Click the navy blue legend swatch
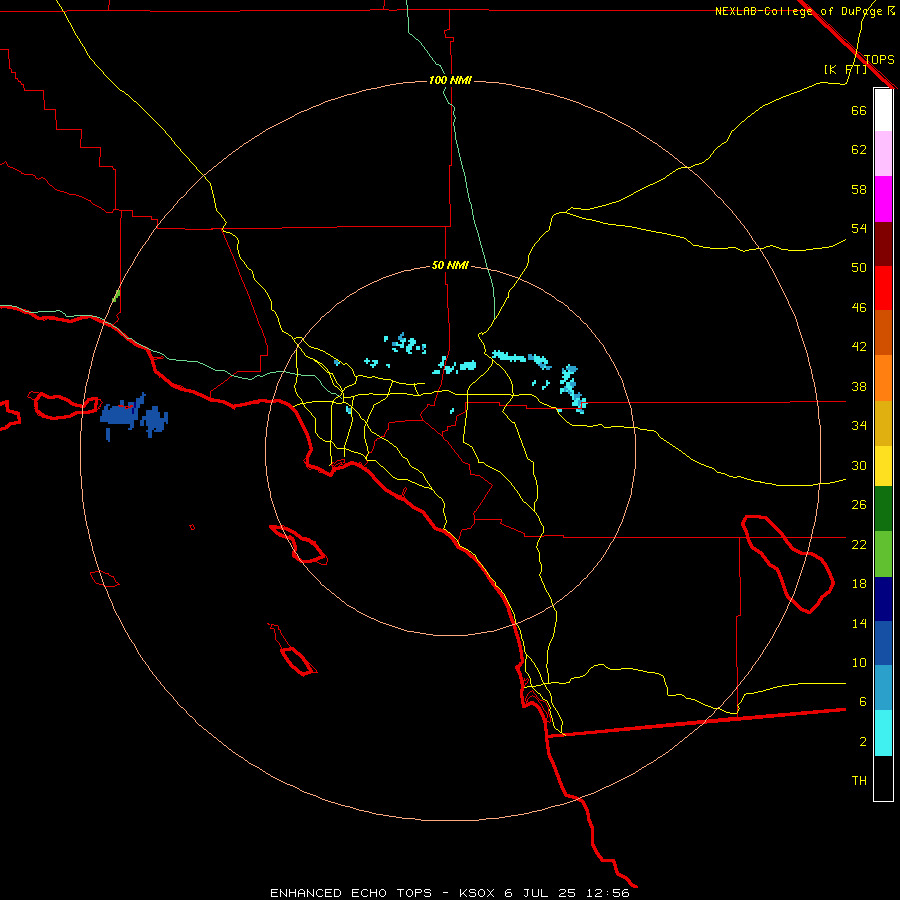 pyautogui.click(x=883, y=599)
